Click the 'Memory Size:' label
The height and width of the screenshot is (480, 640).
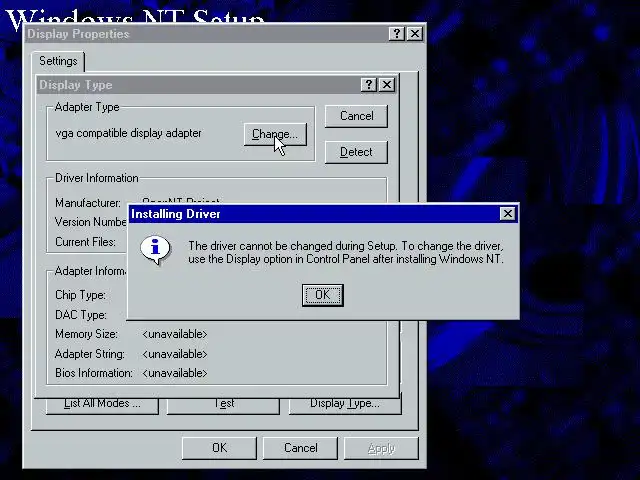tap(87, 334)
